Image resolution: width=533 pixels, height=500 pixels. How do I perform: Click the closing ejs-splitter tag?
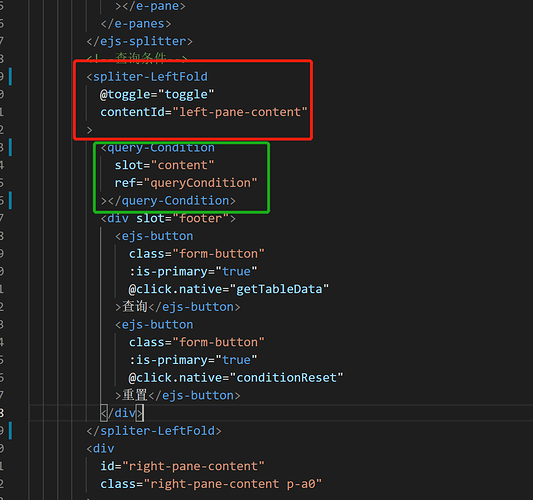[x=139, y=41]
